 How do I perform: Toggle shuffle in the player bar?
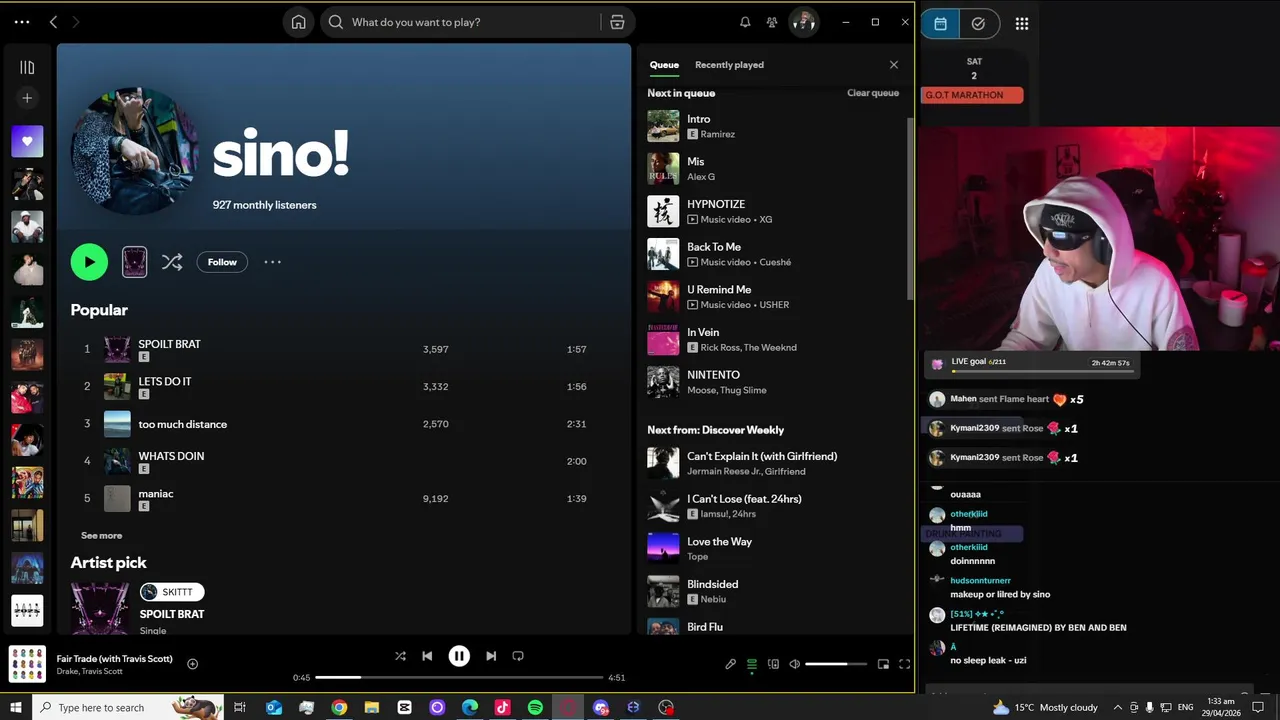click(400, 656)
